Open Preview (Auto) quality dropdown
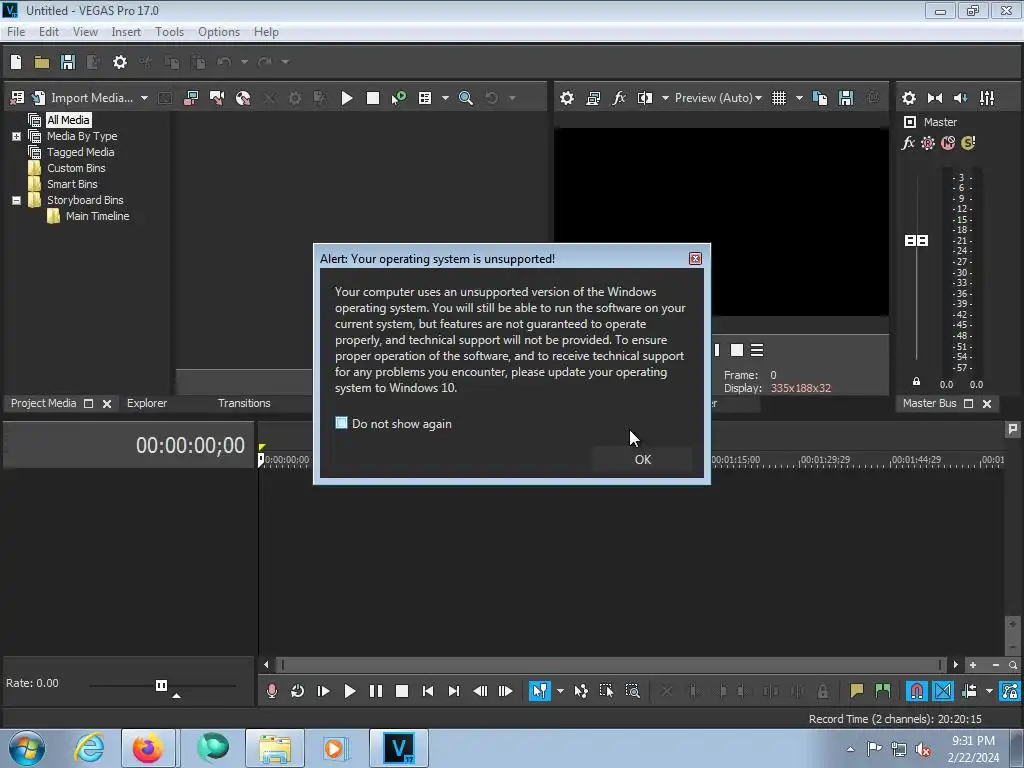This screenshot has height=768, width=1024. pyautogui.click(x=718, y=98)
